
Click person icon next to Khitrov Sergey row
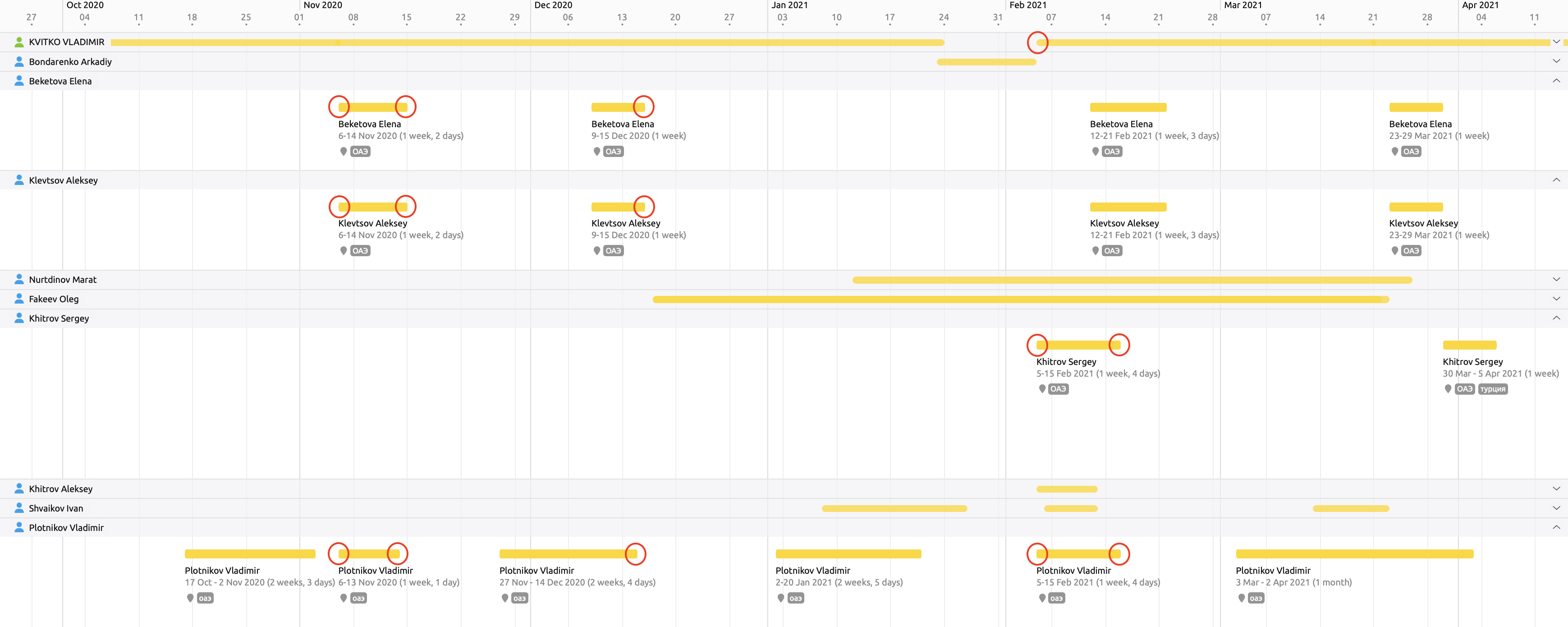tap(19, 318)
